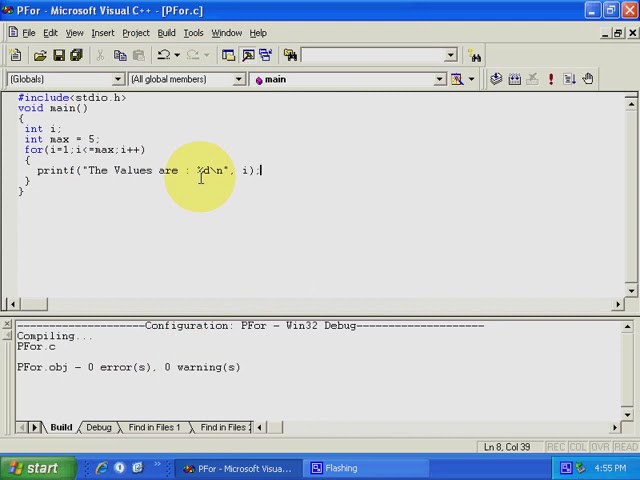Redo the last undone action
The height and width of the screenshot is (480, 640).
[x=192, y=55]
